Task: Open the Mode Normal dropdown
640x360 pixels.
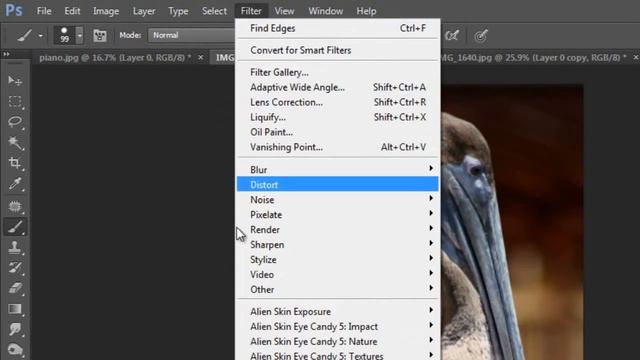Action: 192,36
